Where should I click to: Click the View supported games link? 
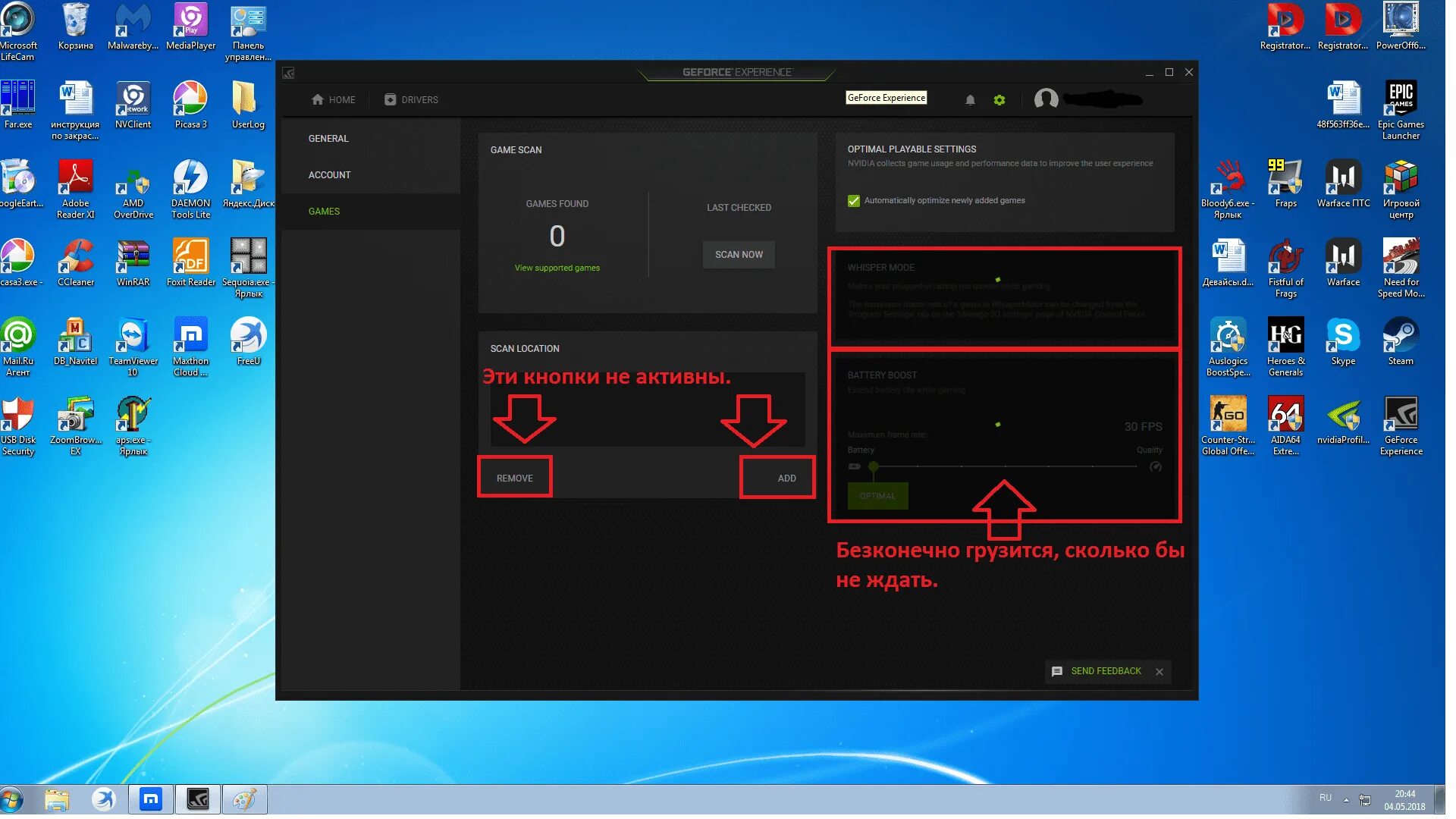(x=556, y=267)
